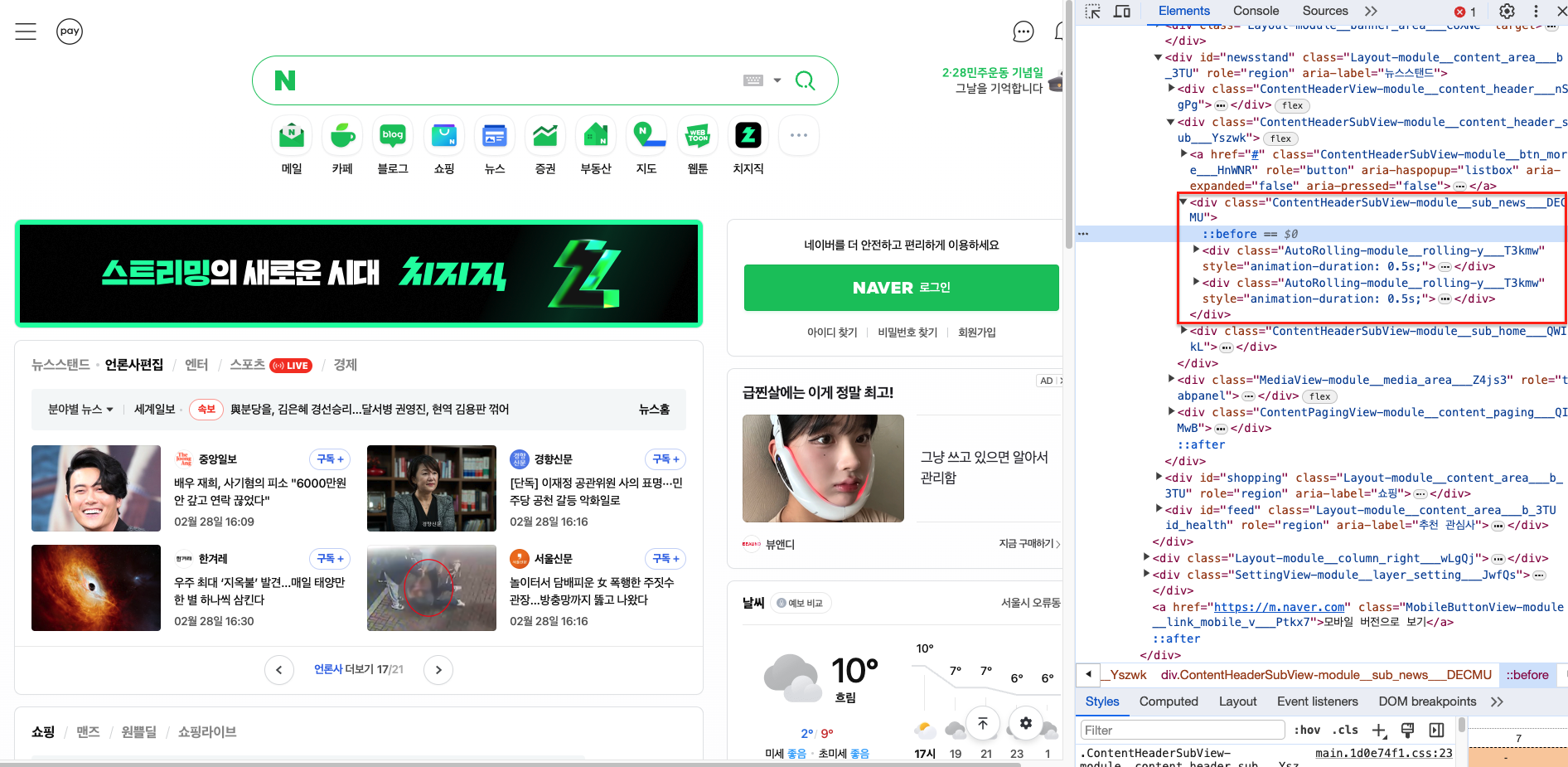Click the red error count badge in DevTools
The height and width of the screenshot is (767, 1568).
tap(1465, 12)
